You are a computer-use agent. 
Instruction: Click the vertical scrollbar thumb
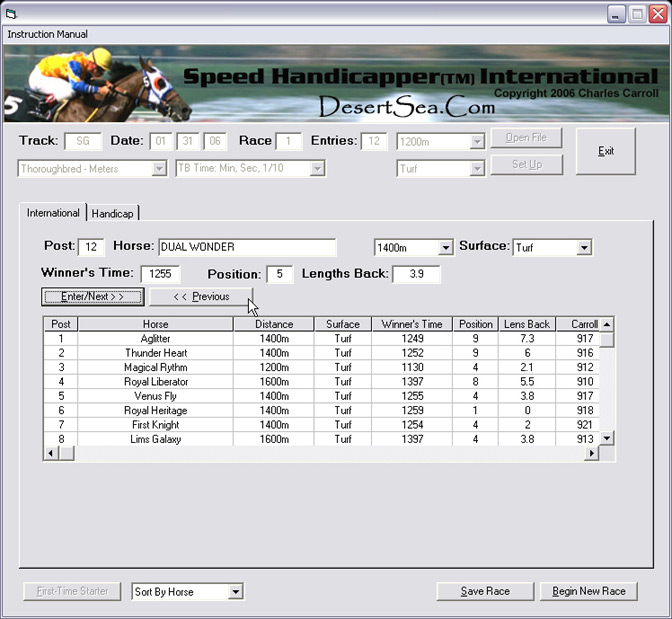(x=606, y=340)
